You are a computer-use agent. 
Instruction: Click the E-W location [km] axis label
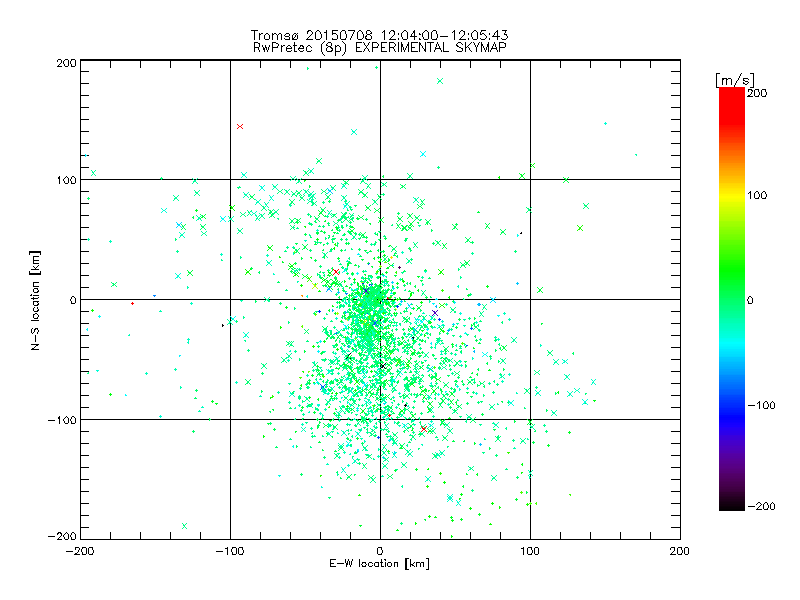click(379, 564)
